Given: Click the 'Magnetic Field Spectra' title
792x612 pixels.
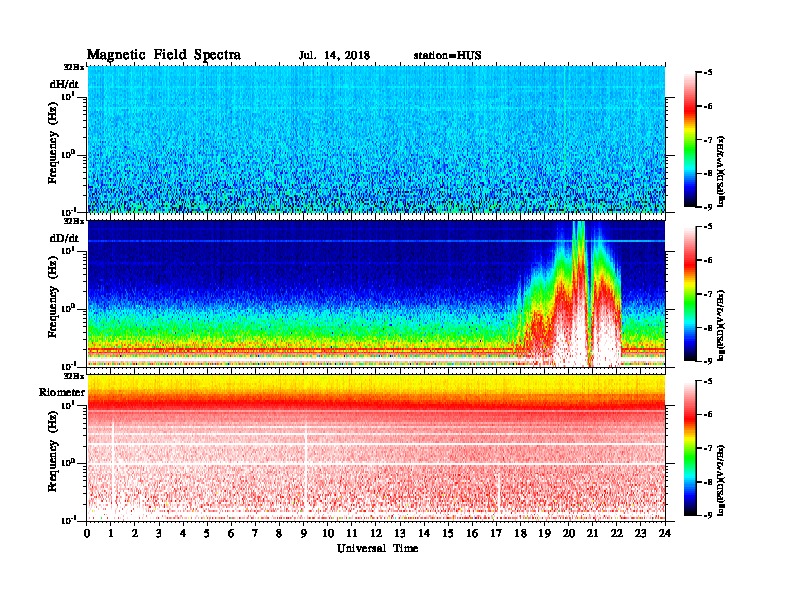Looking at the screenshot, I should pyautogui.click(x=164, y=55).
